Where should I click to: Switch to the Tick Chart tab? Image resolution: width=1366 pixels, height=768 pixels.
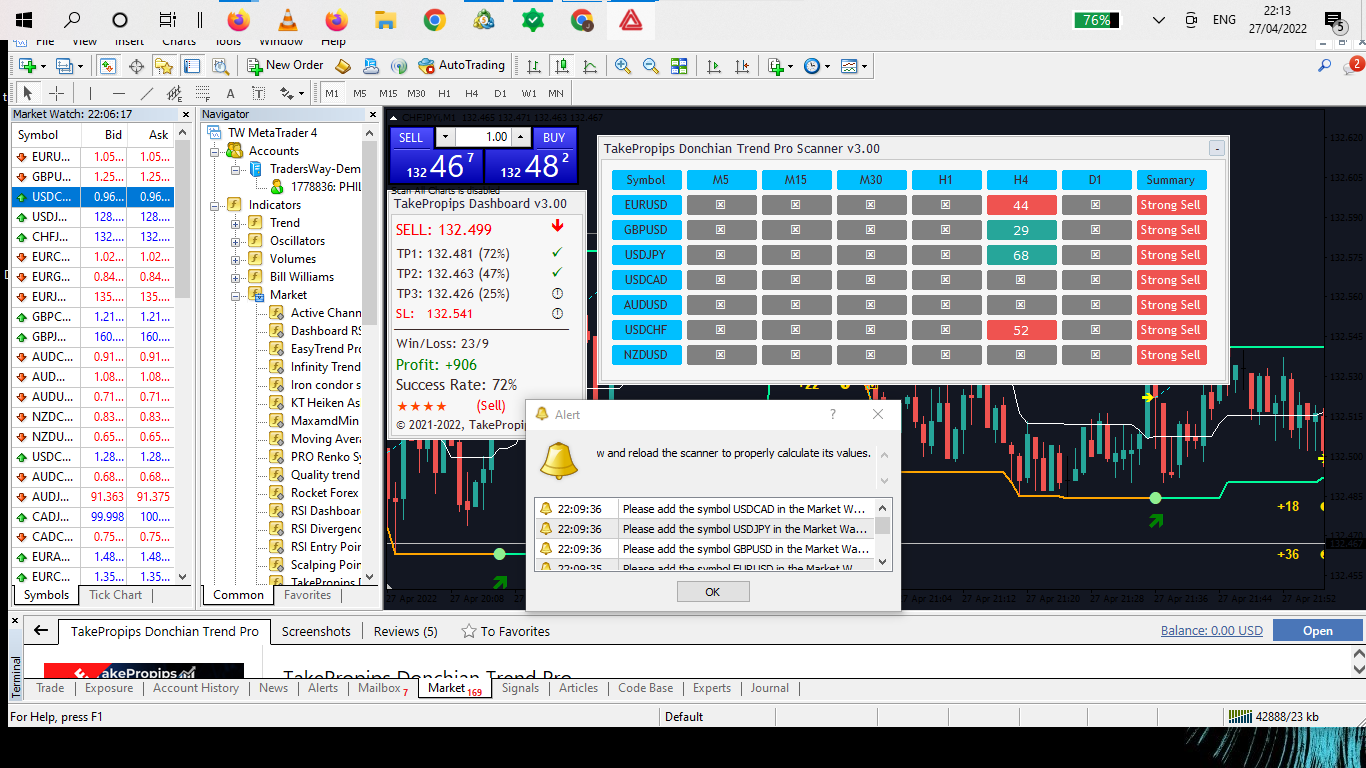click(x=116, y=595)
